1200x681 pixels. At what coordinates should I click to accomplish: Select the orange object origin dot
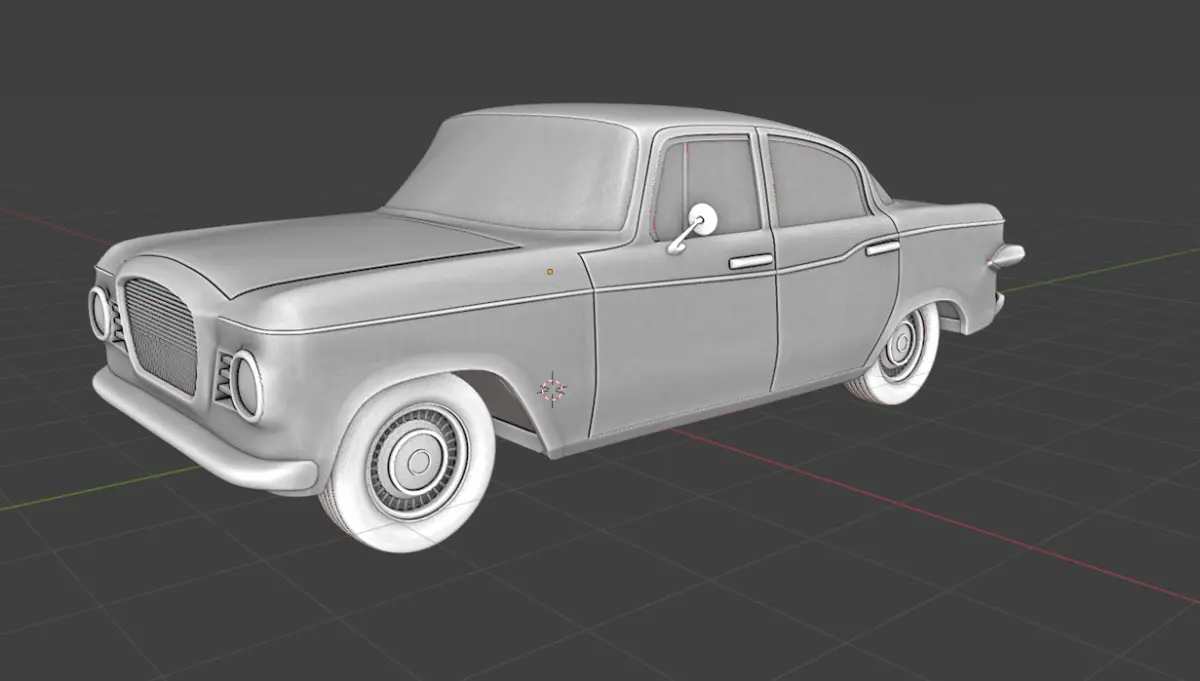pos(550,271)
